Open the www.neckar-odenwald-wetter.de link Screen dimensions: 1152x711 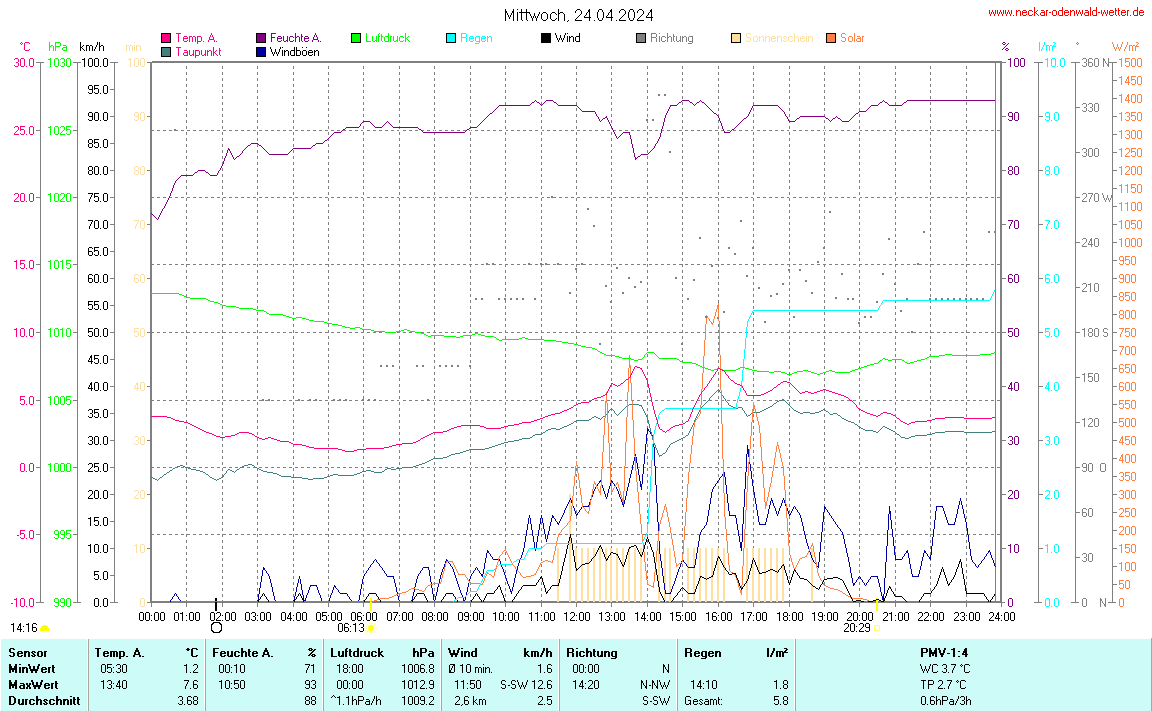coord(1065,12)
